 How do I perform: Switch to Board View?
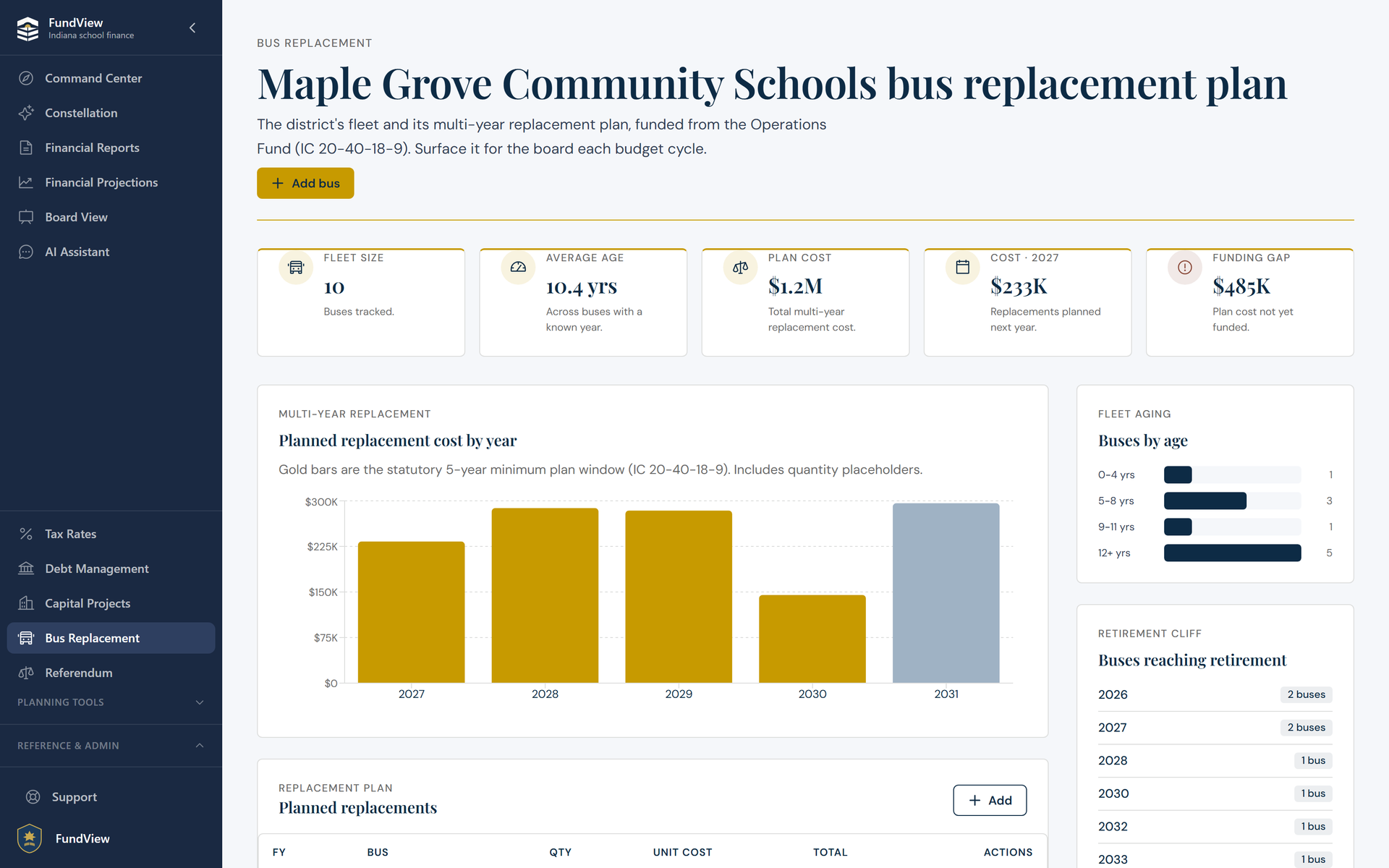point(111,217)
